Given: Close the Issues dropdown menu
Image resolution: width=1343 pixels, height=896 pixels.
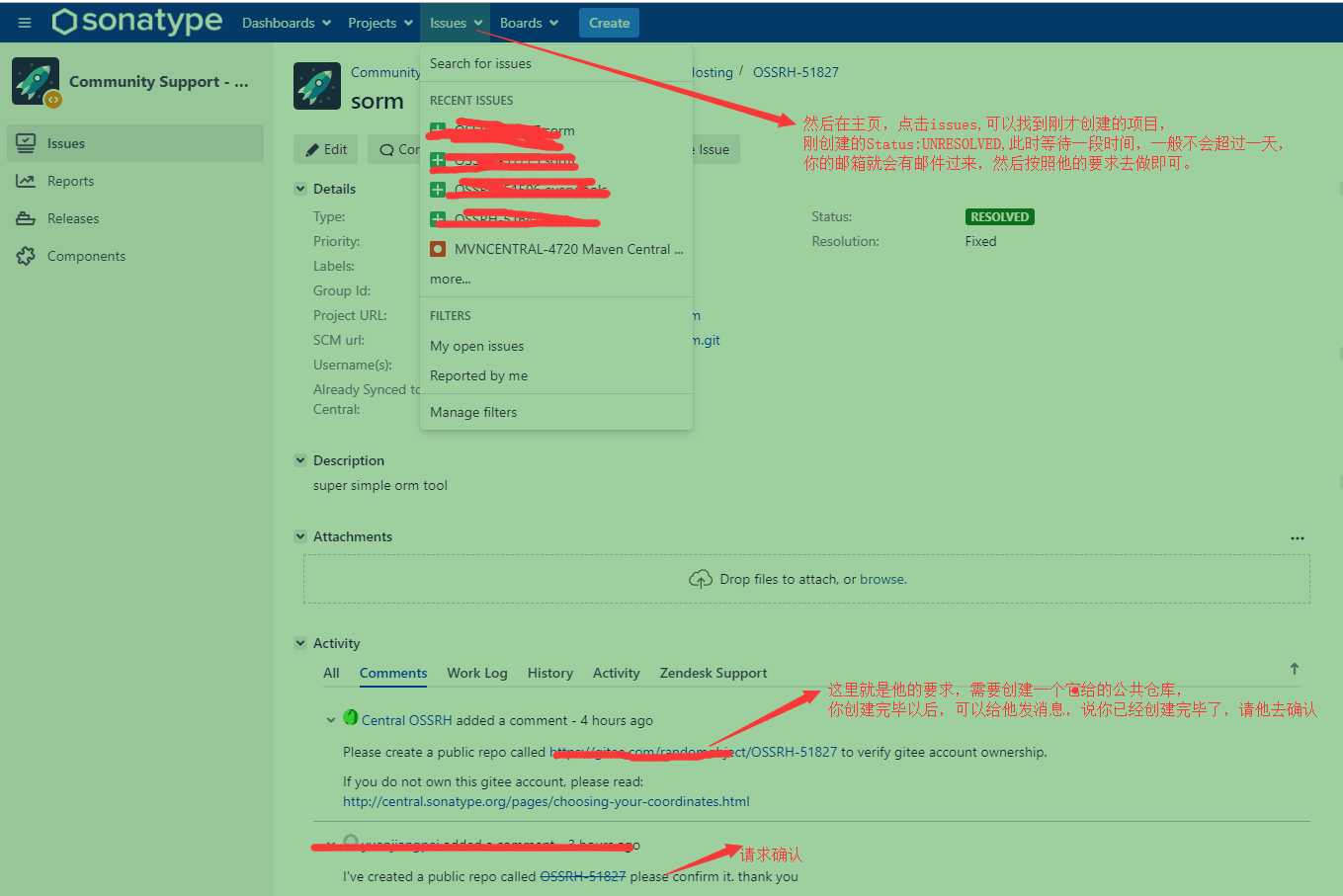Looking at the screenshot, I should click(457, 23).
